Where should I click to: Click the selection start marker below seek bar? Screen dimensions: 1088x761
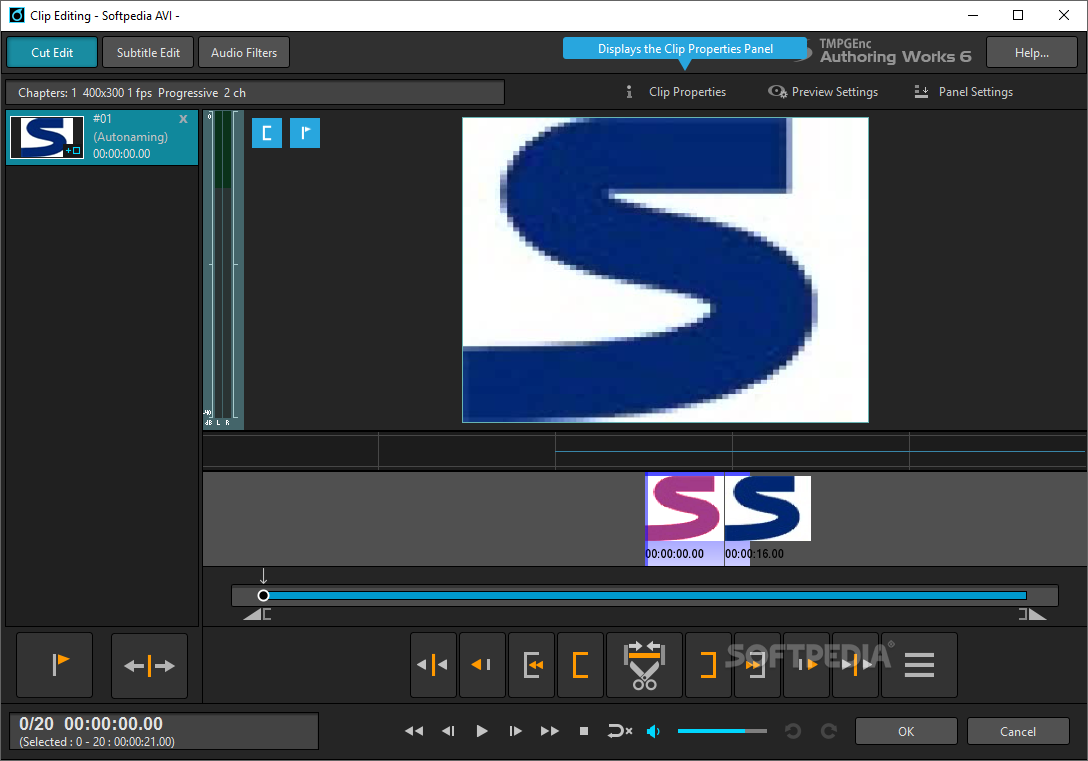[x=257, y=614]
